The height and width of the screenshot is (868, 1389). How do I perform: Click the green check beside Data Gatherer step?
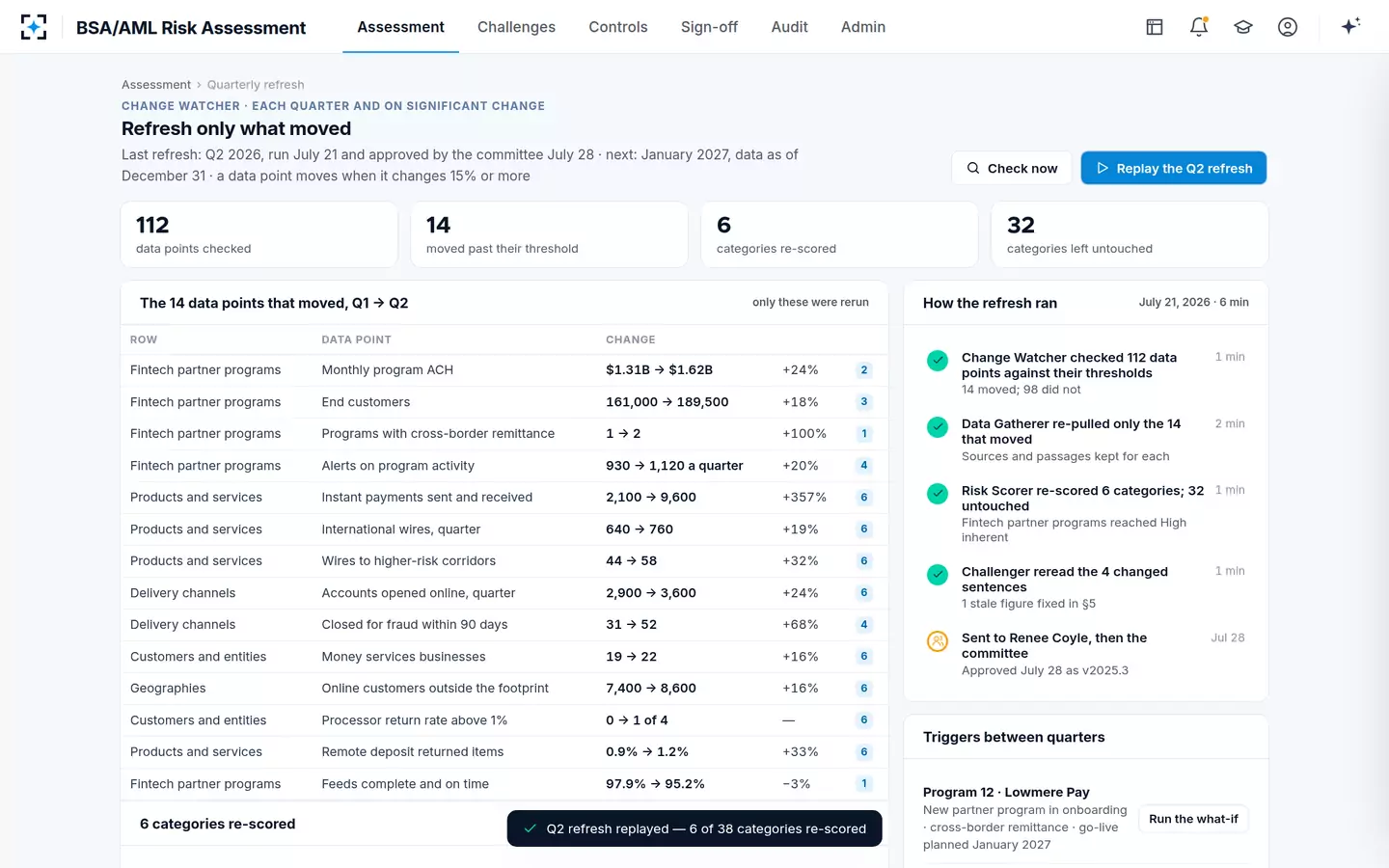[938, 427]
